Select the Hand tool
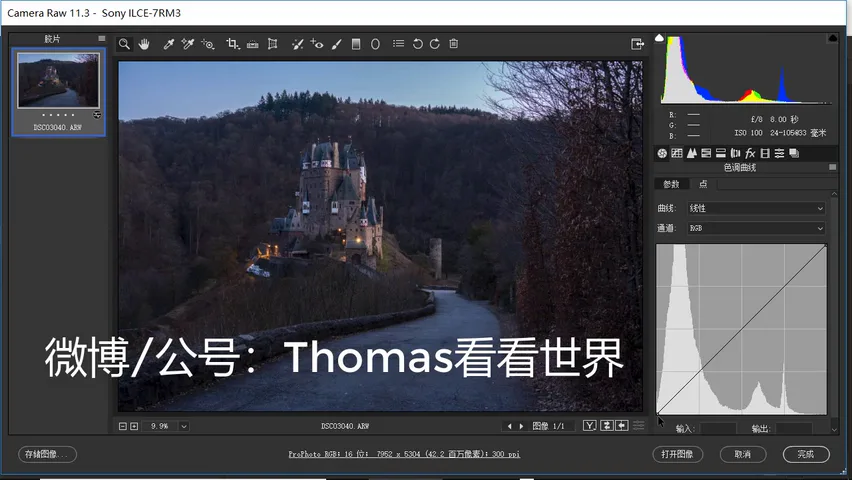Viewport: 852px width, 480px height. pyautogui.click(x=144, y=44)
